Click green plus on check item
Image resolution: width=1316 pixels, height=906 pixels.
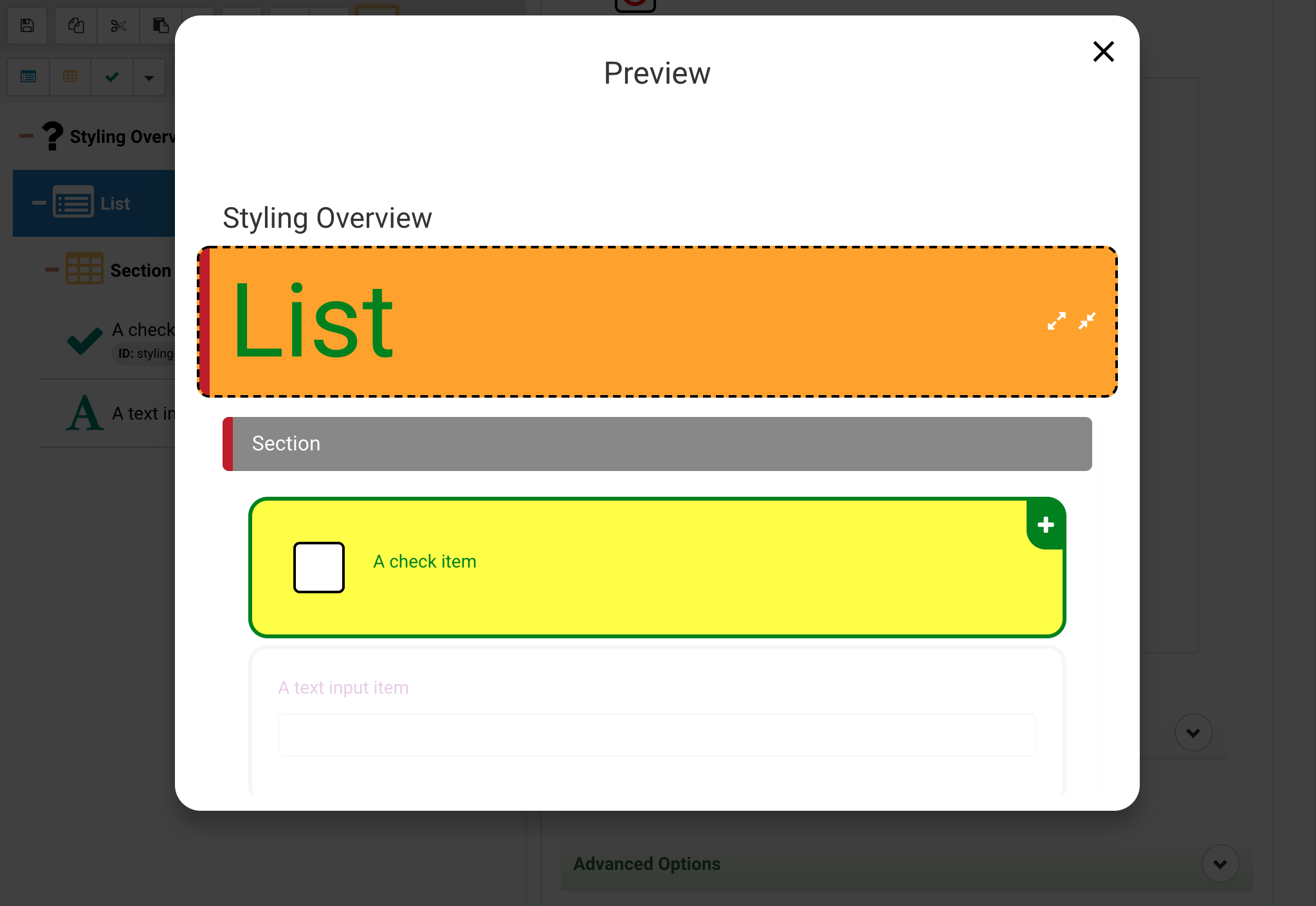click(1046, 524)
